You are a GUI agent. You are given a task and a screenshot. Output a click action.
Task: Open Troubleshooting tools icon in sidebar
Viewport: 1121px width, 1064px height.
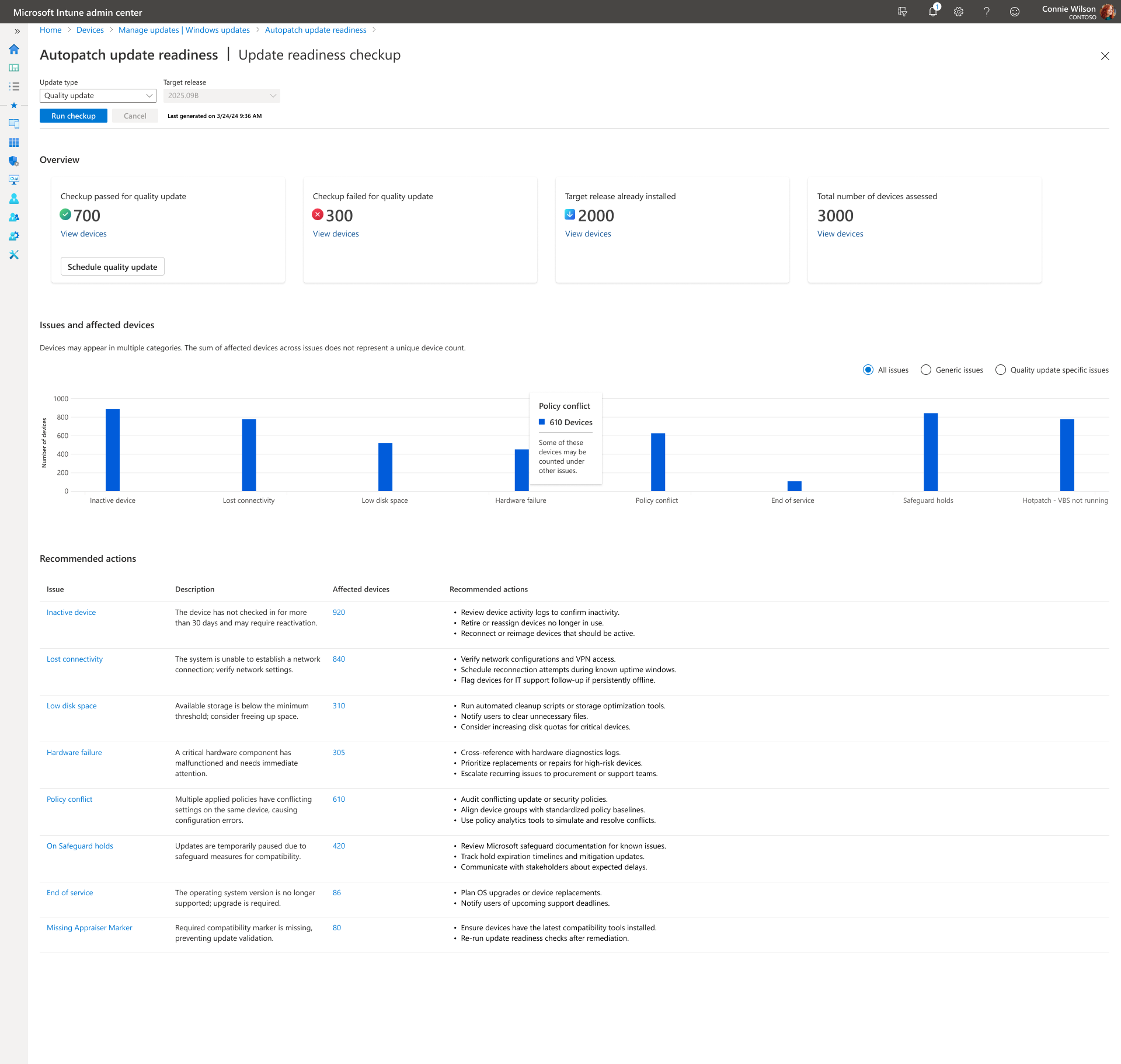pyautogui.click(x=14, y=255)
